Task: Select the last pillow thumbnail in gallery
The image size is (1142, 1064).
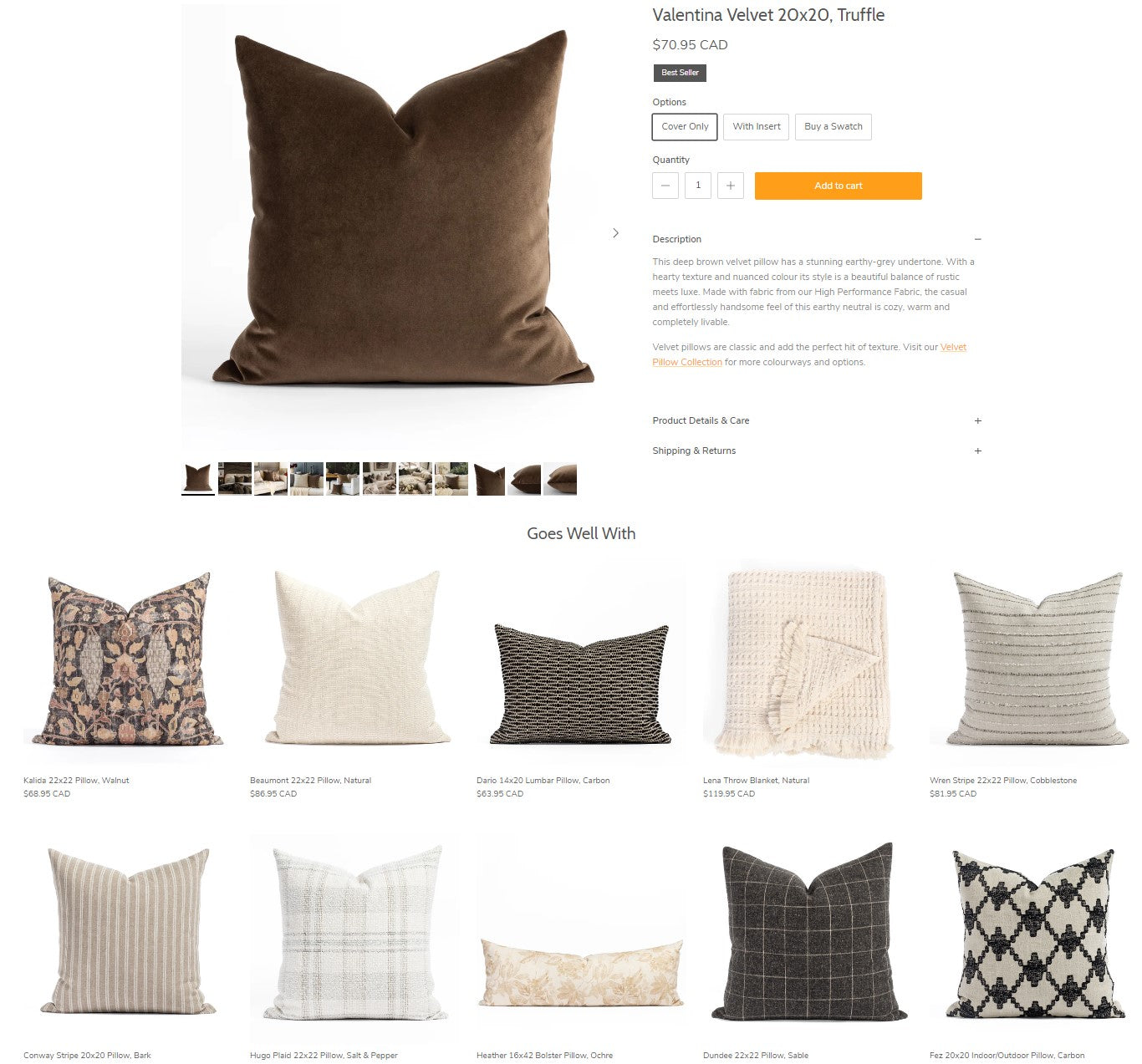Action: (x=560, y=479)
